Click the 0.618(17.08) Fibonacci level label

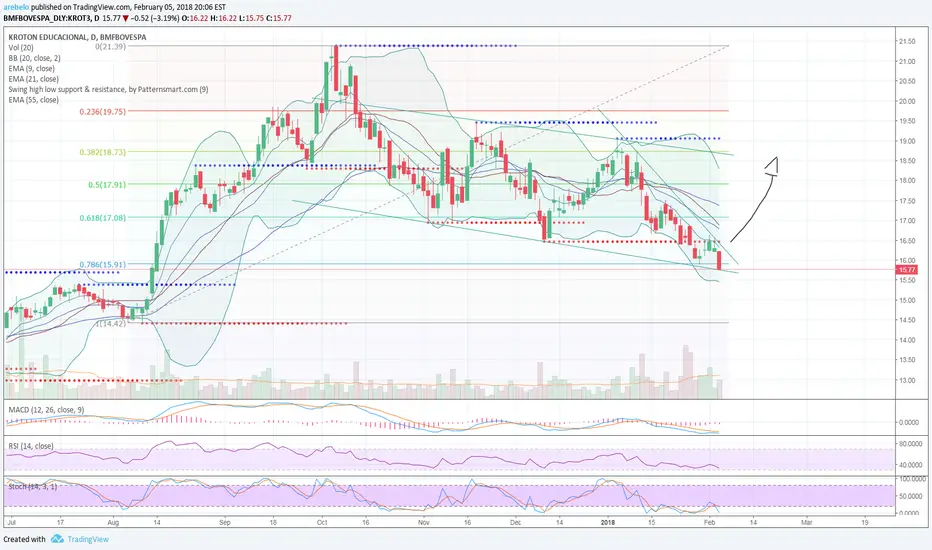click(102, 218)
